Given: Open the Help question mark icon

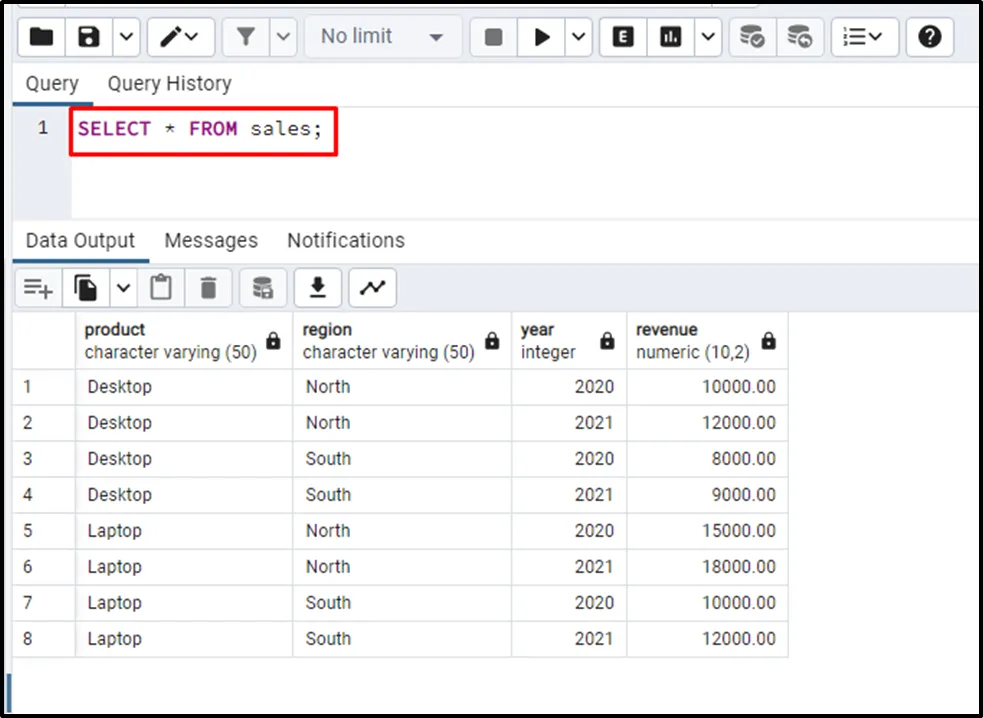Looking at the screenshot, I should point(929,37).
